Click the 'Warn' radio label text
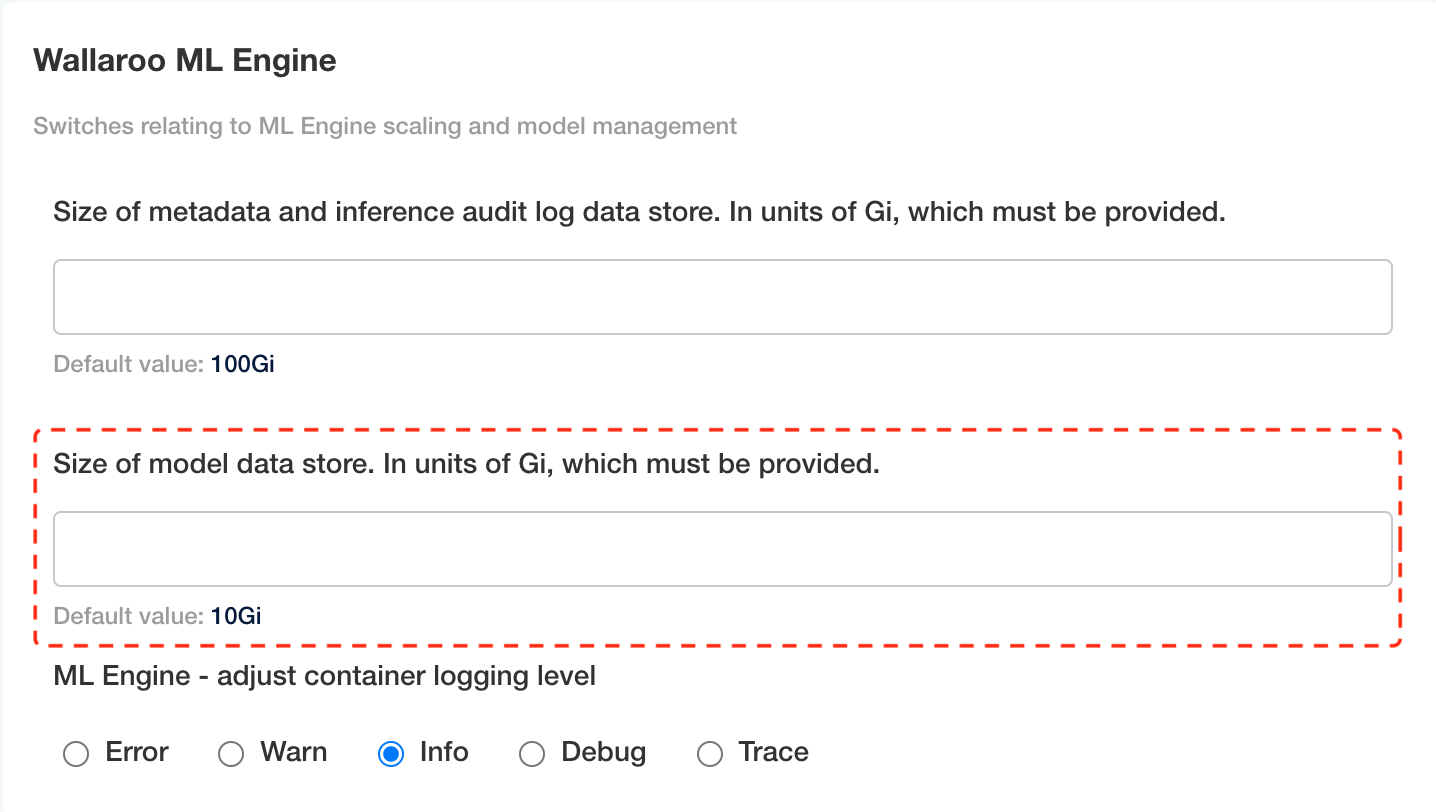This screenshot has width=1436, height=812. pos(294,752)
